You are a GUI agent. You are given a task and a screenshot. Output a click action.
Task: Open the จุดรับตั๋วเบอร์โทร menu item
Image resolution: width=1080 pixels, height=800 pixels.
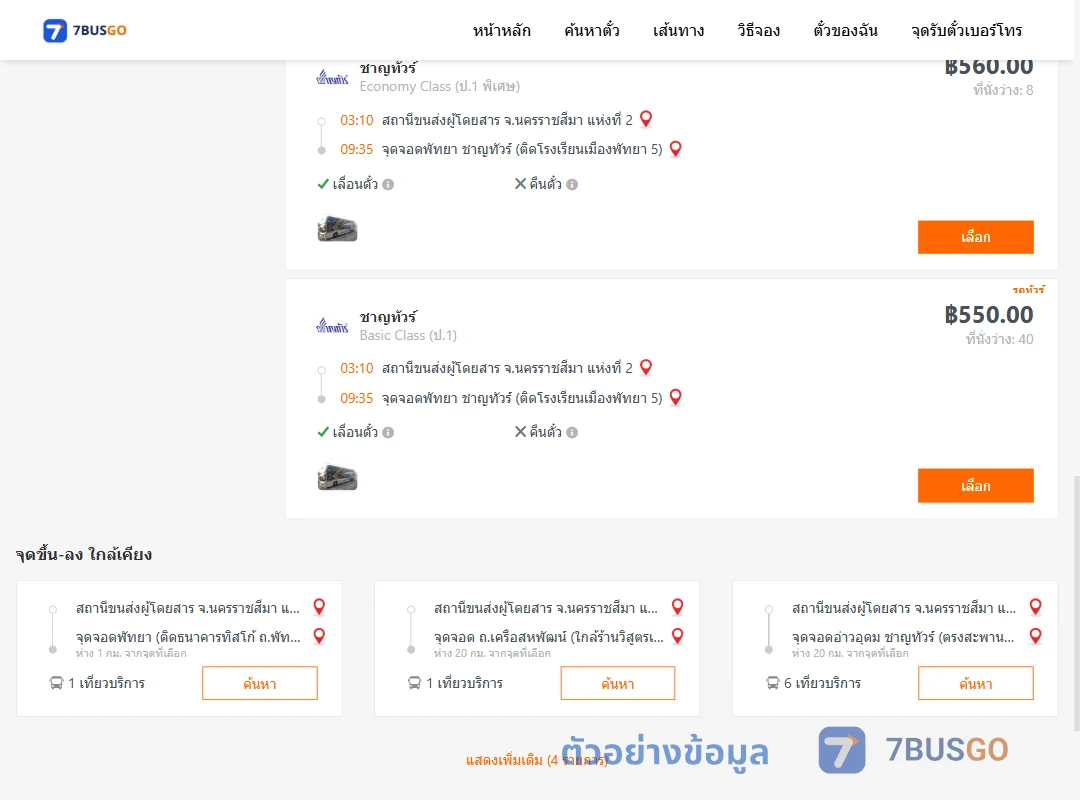point(966,30)
